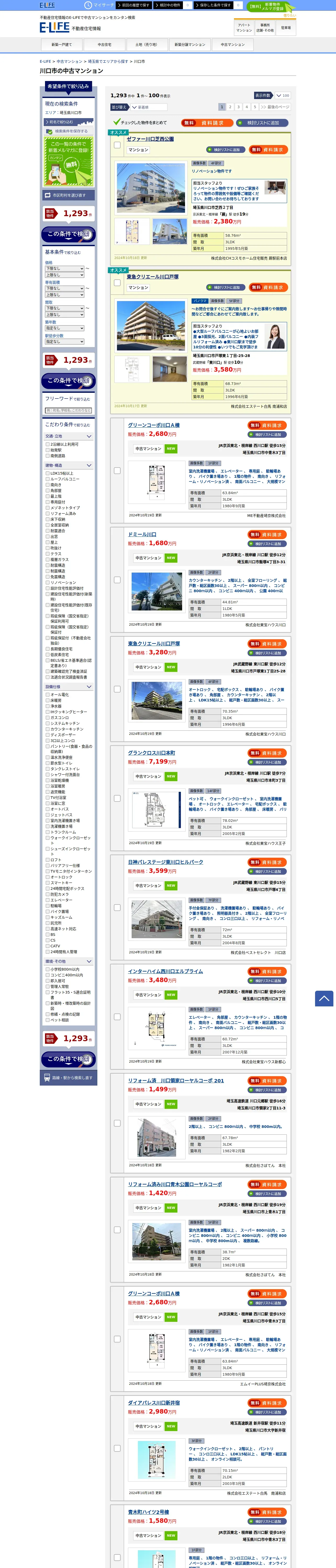Collapse the 建物・構造 filter section
Viewport: 336px width, 1568px height.
(x=68, y=466)
